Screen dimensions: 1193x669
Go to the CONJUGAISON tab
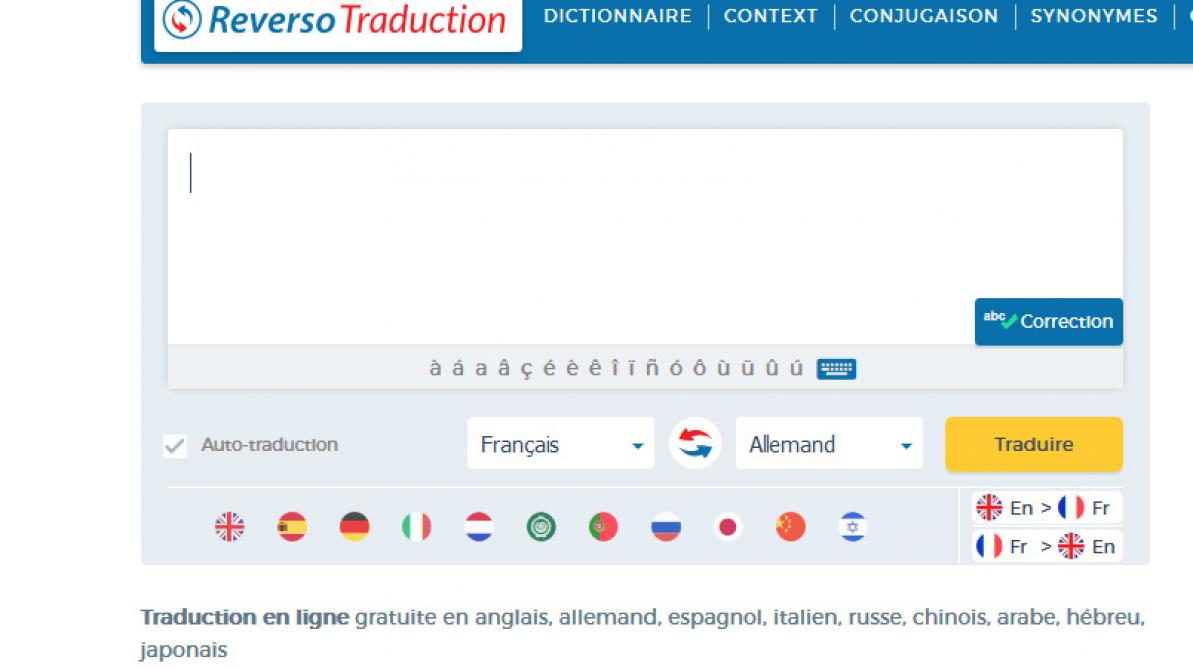tap(923, 16)
